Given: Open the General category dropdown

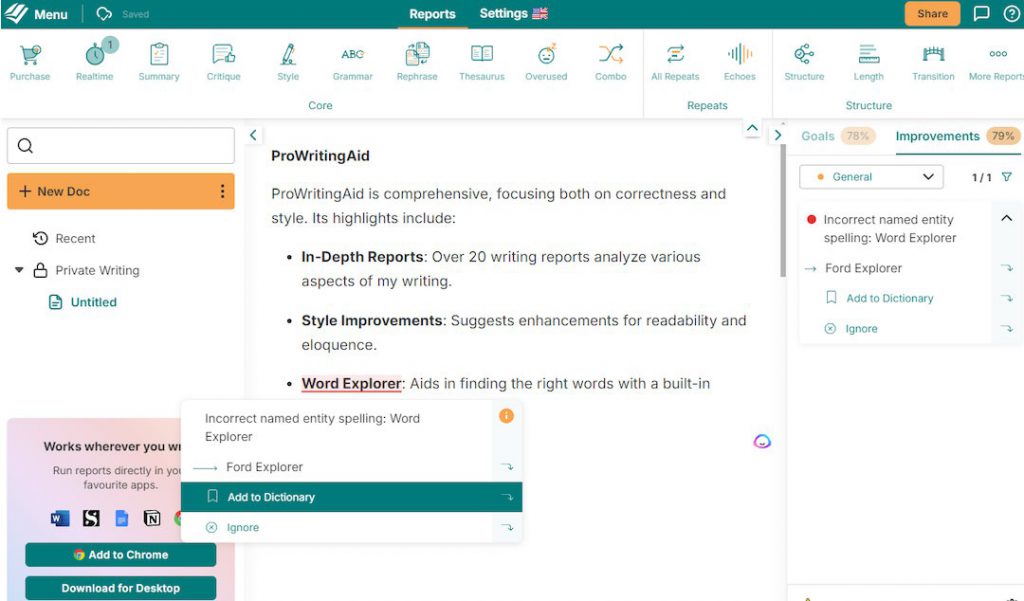Looking at the screenshot, I should coord(871,177).
